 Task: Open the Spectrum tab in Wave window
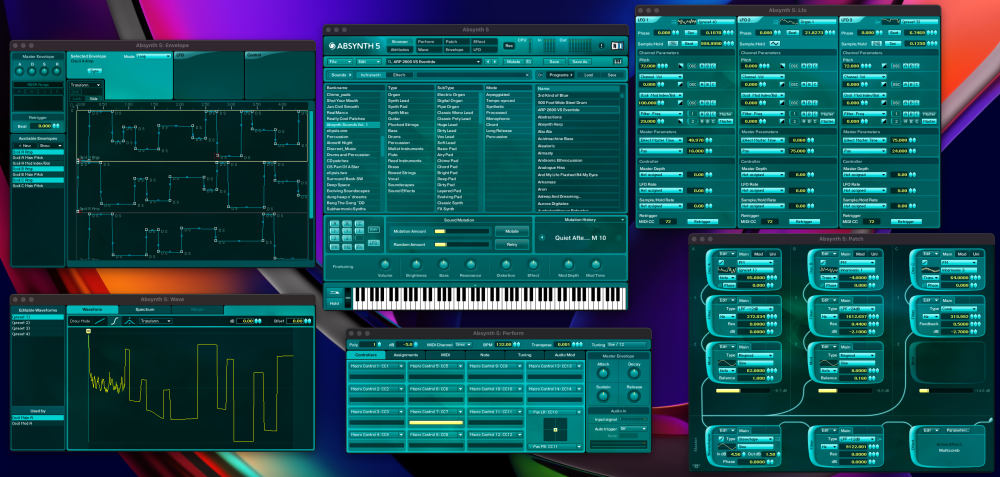coord(145,310)
